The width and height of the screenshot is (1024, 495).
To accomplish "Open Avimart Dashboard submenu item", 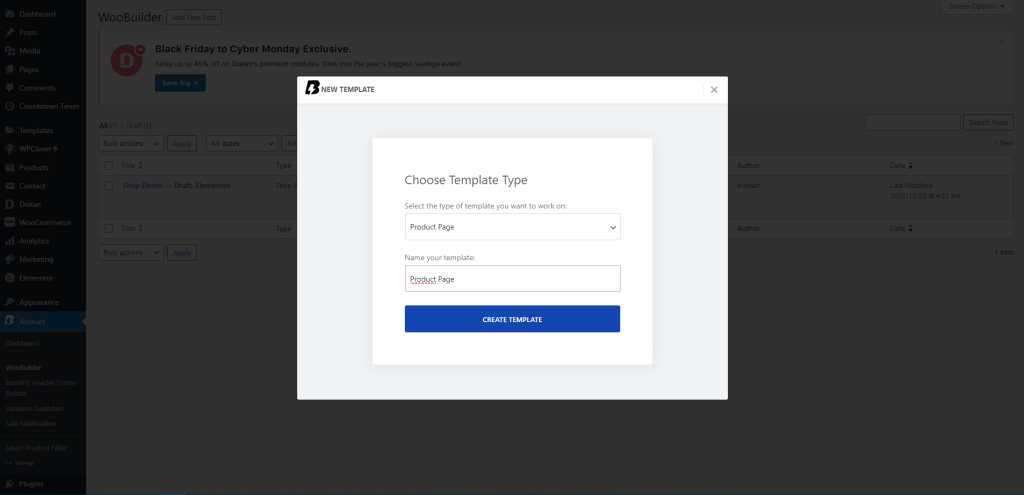I will (22, 343).
